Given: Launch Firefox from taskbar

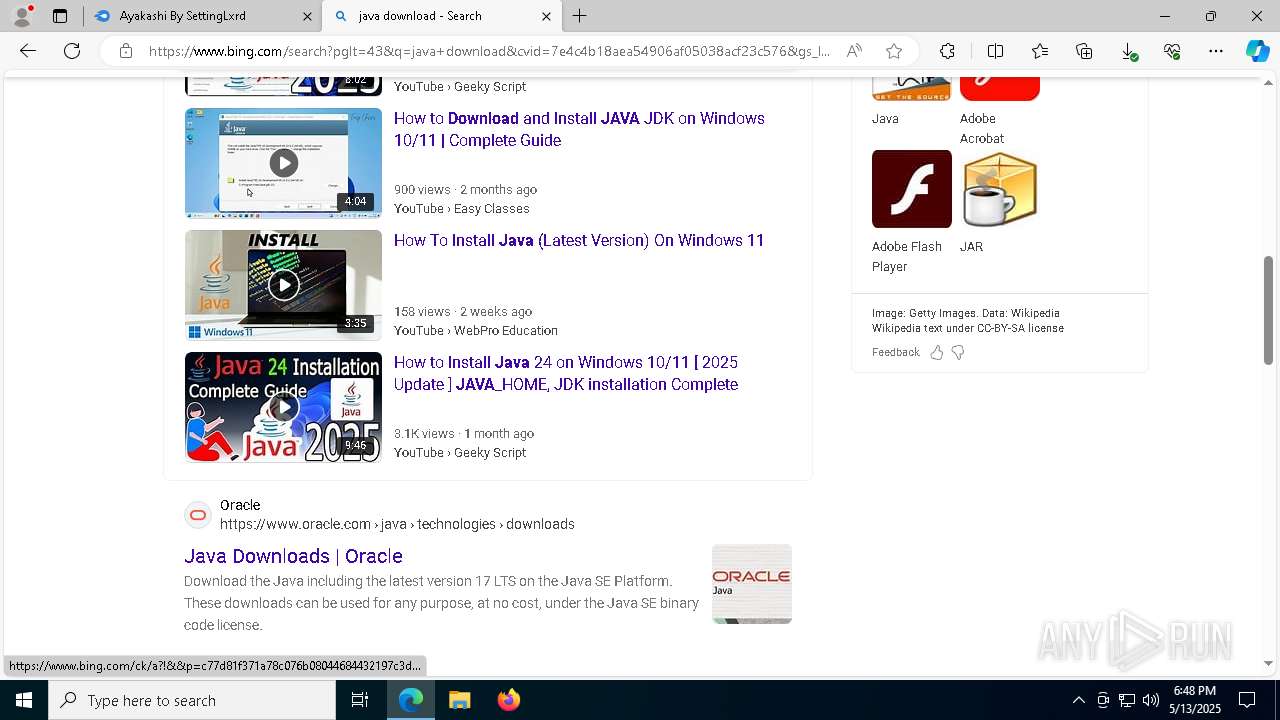Looking at the screenshot, I should pos(508,700).
